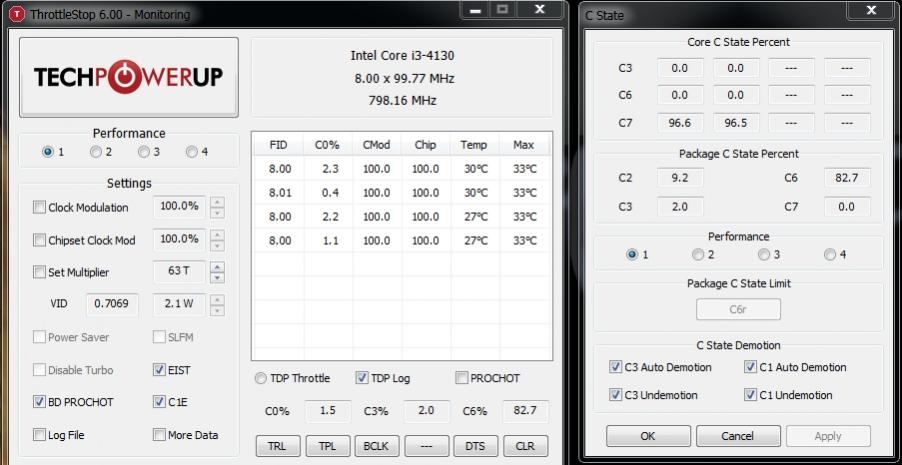Select the TDP Throttle radio button
Screen dimensions: 902x465
(261, 378)
